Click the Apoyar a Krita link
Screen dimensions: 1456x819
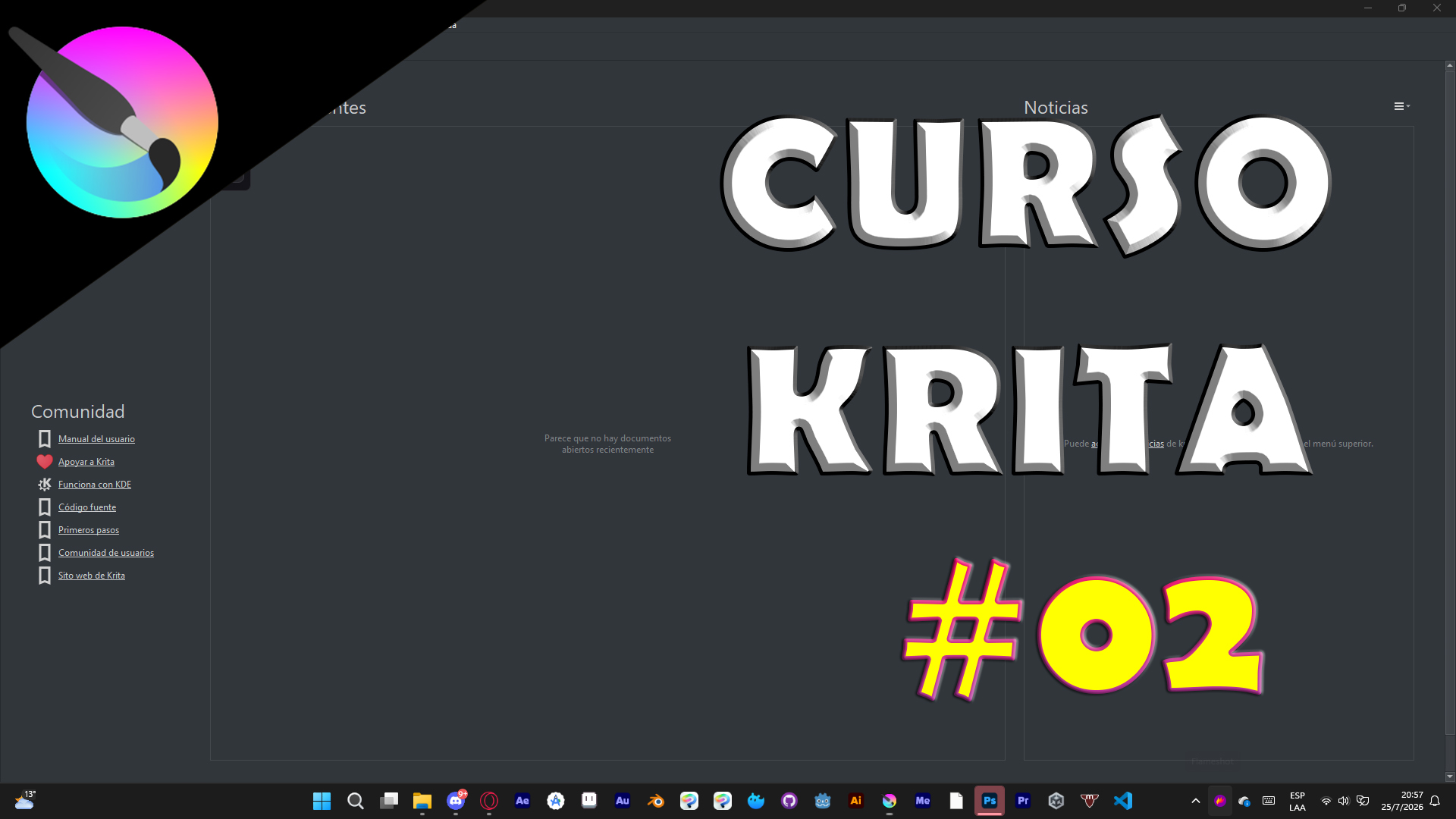tap(86, 462)
